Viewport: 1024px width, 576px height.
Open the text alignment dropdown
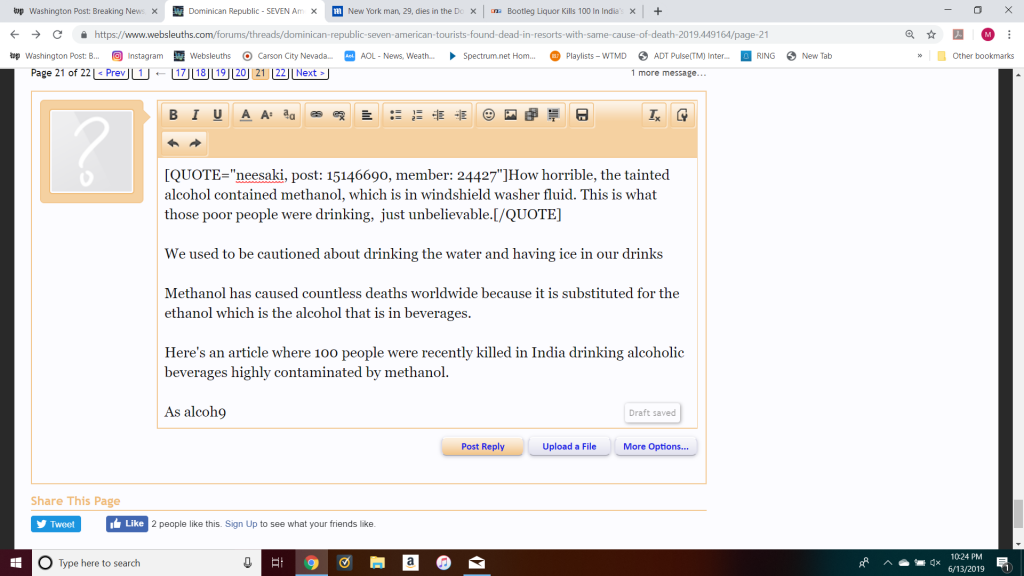(367, 115)
